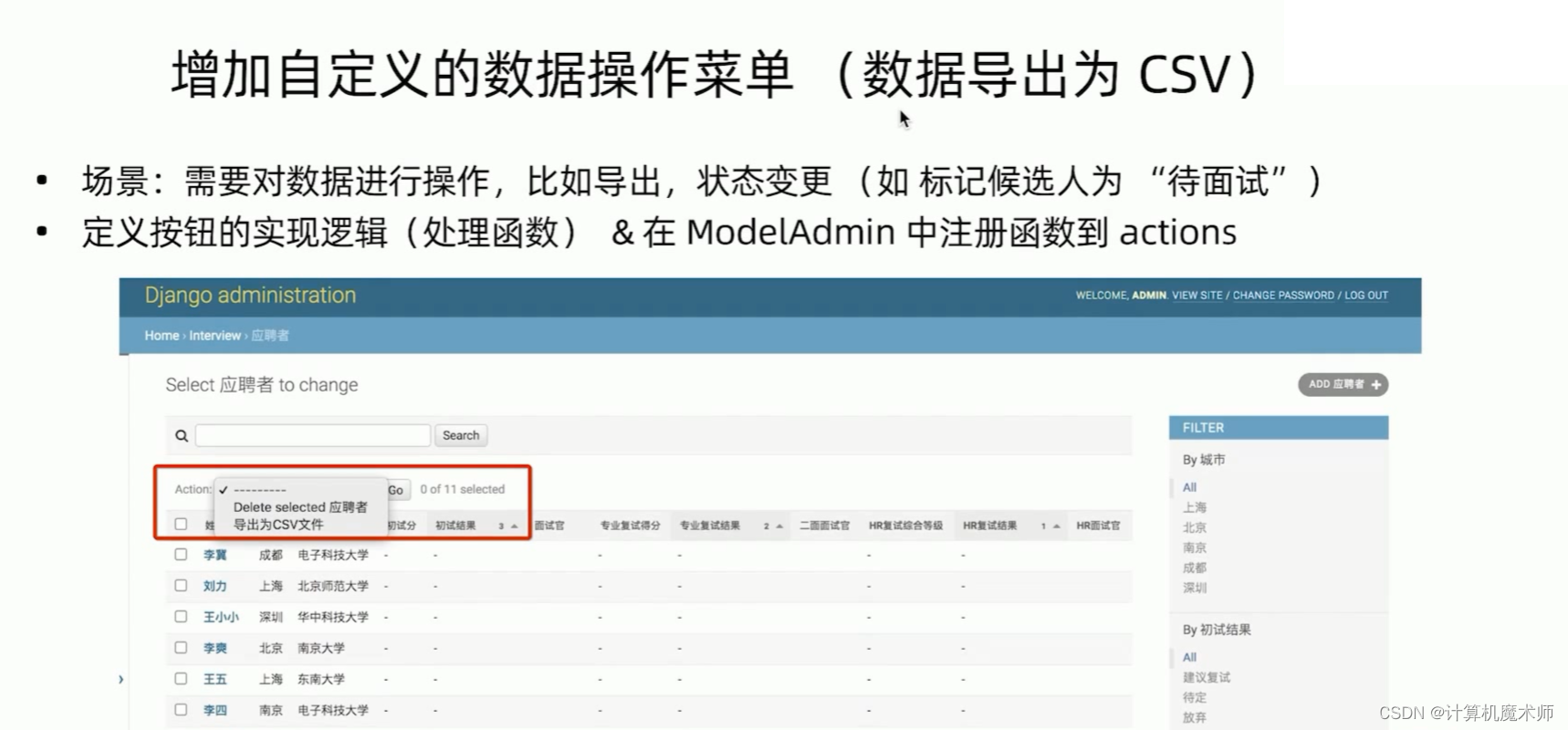Click the ADD 应聘者 button
Image resolution: width=1568 pixels, height=730 pixels.
tap(1343, 385)
